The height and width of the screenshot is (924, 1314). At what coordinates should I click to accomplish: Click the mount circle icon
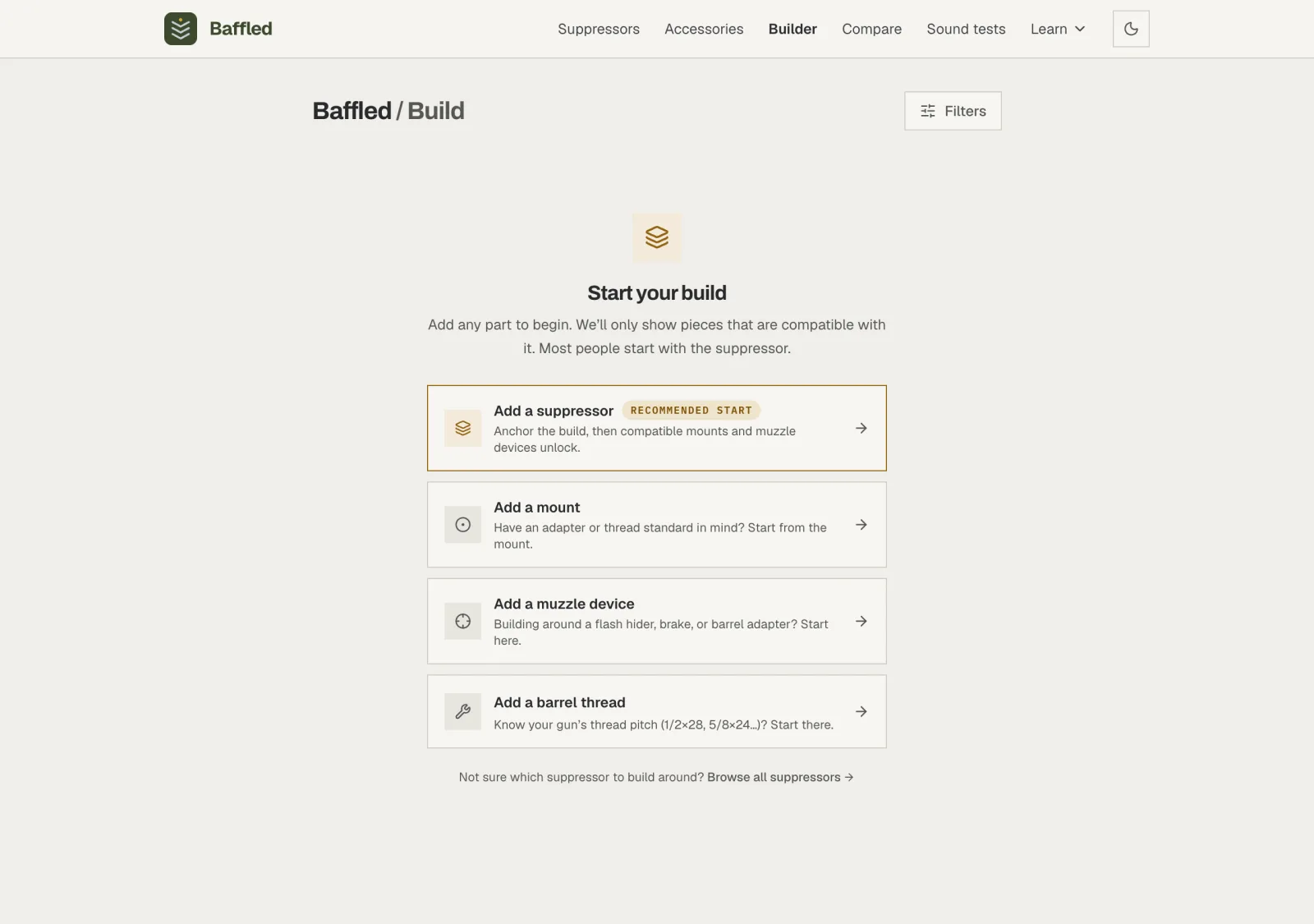click(x=463, y=525)
